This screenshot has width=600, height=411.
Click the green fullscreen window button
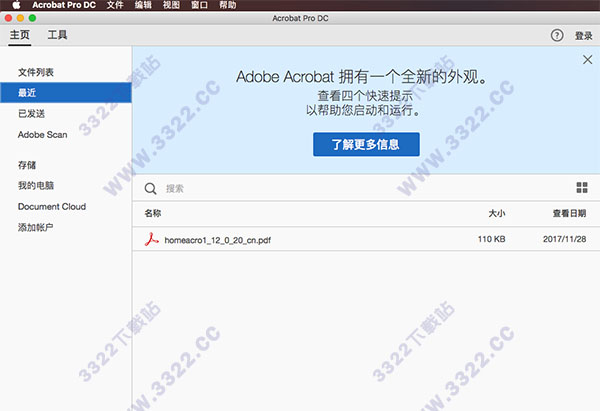coord(33,18)
